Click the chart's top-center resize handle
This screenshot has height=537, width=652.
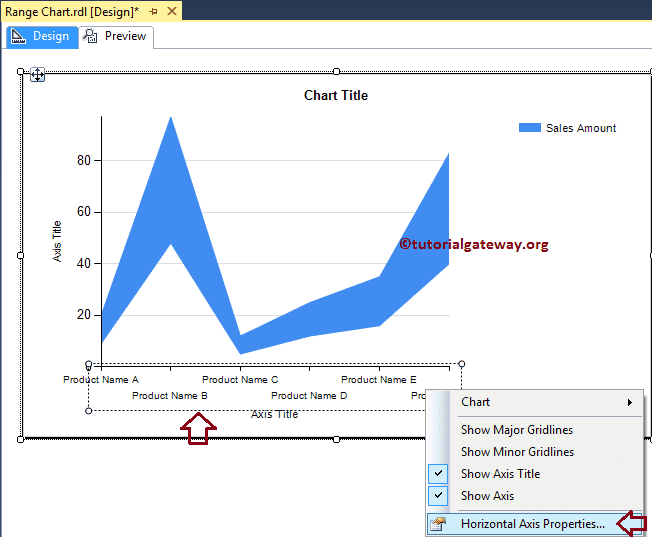coord(336,72)
